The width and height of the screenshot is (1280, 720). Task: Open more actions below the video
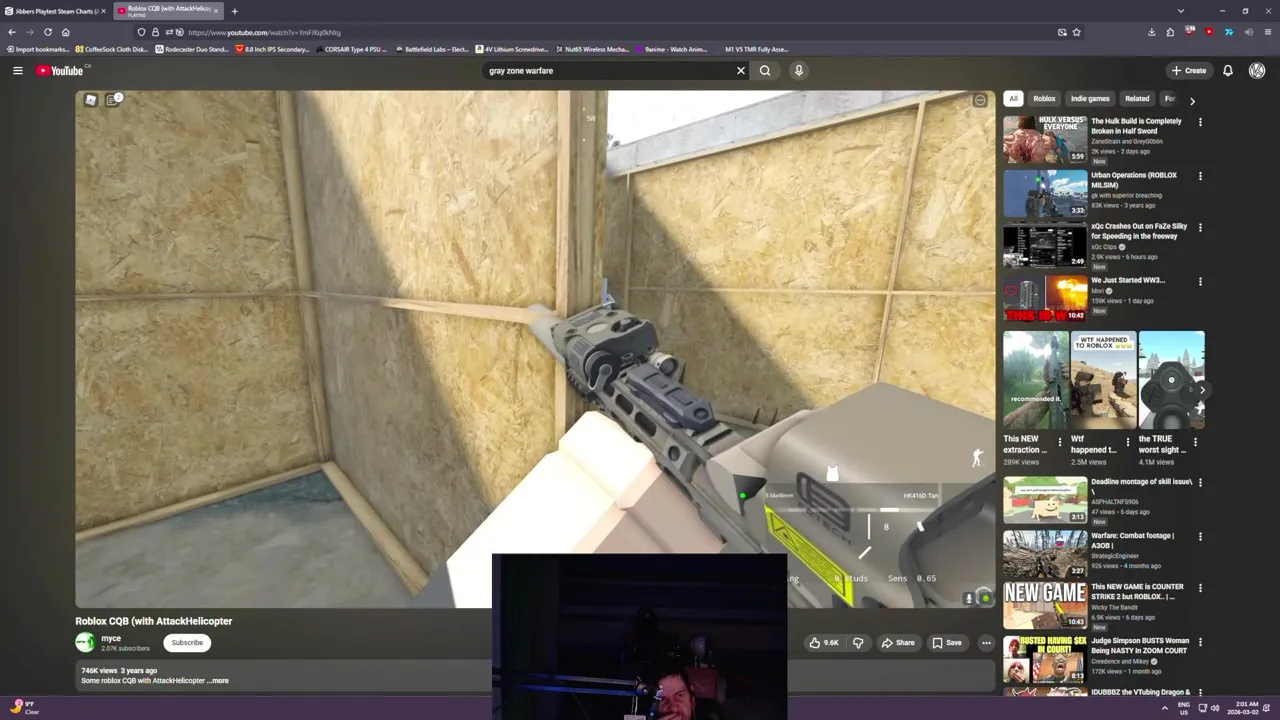coord(986,643)
